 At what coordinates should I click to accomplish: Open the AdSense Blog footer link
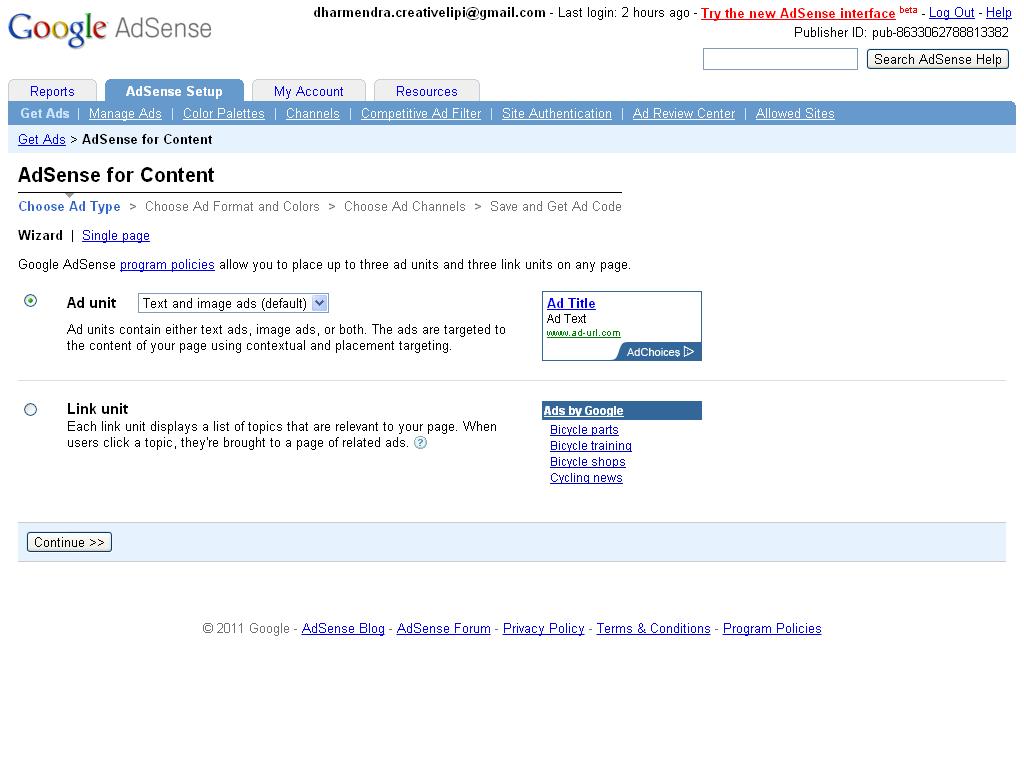pos(343,628)
